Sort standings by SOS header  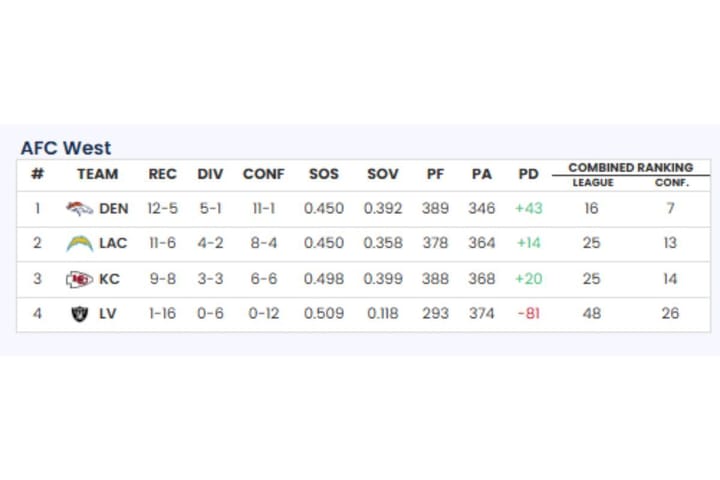pyautogui.click(x=324, y=174)
